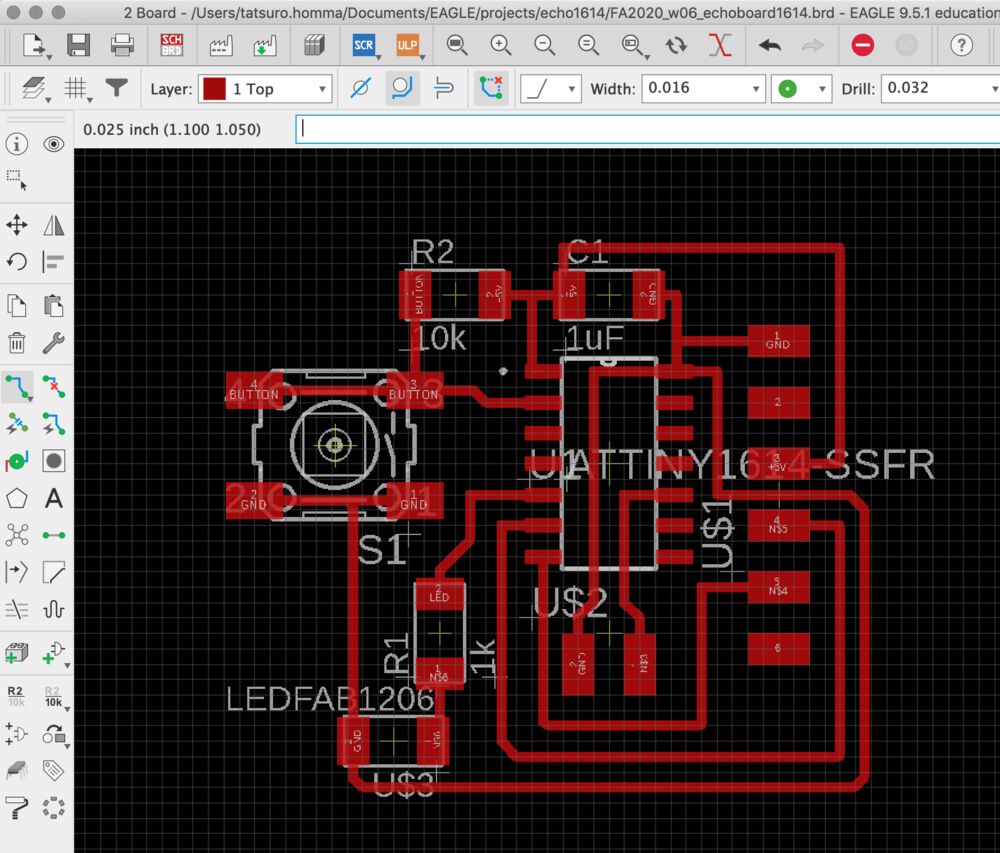Select the Align tool
1000x853 pixels.
tap(54, 261)
